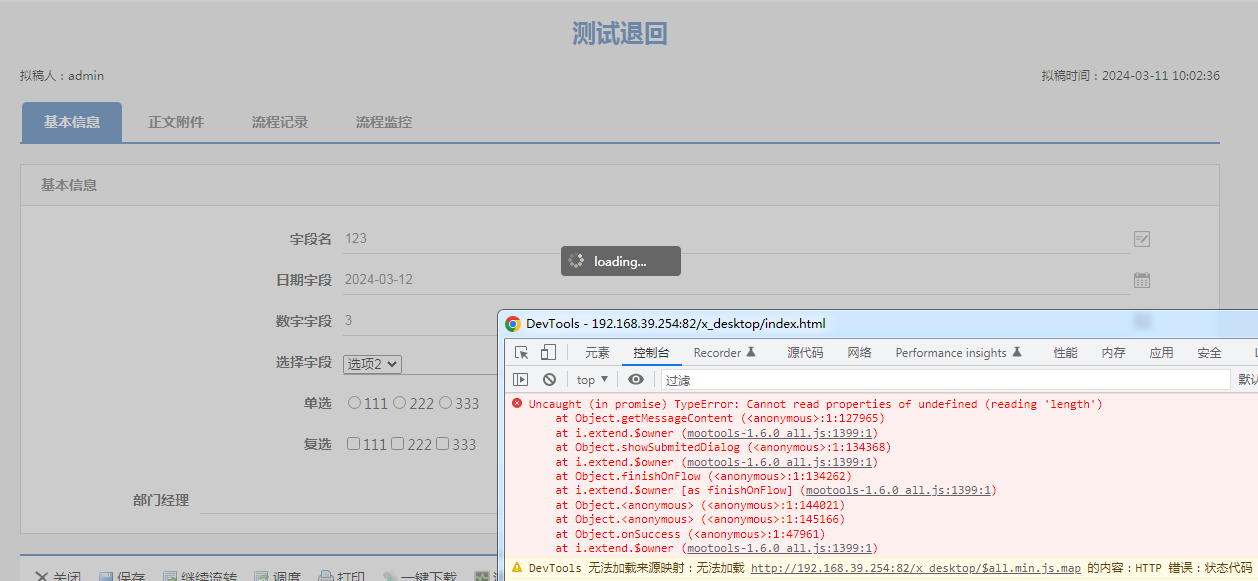Click the 拟稿人：admin text
The height and width of the screenshot is (581, 1258).
[x=62, y=76]
